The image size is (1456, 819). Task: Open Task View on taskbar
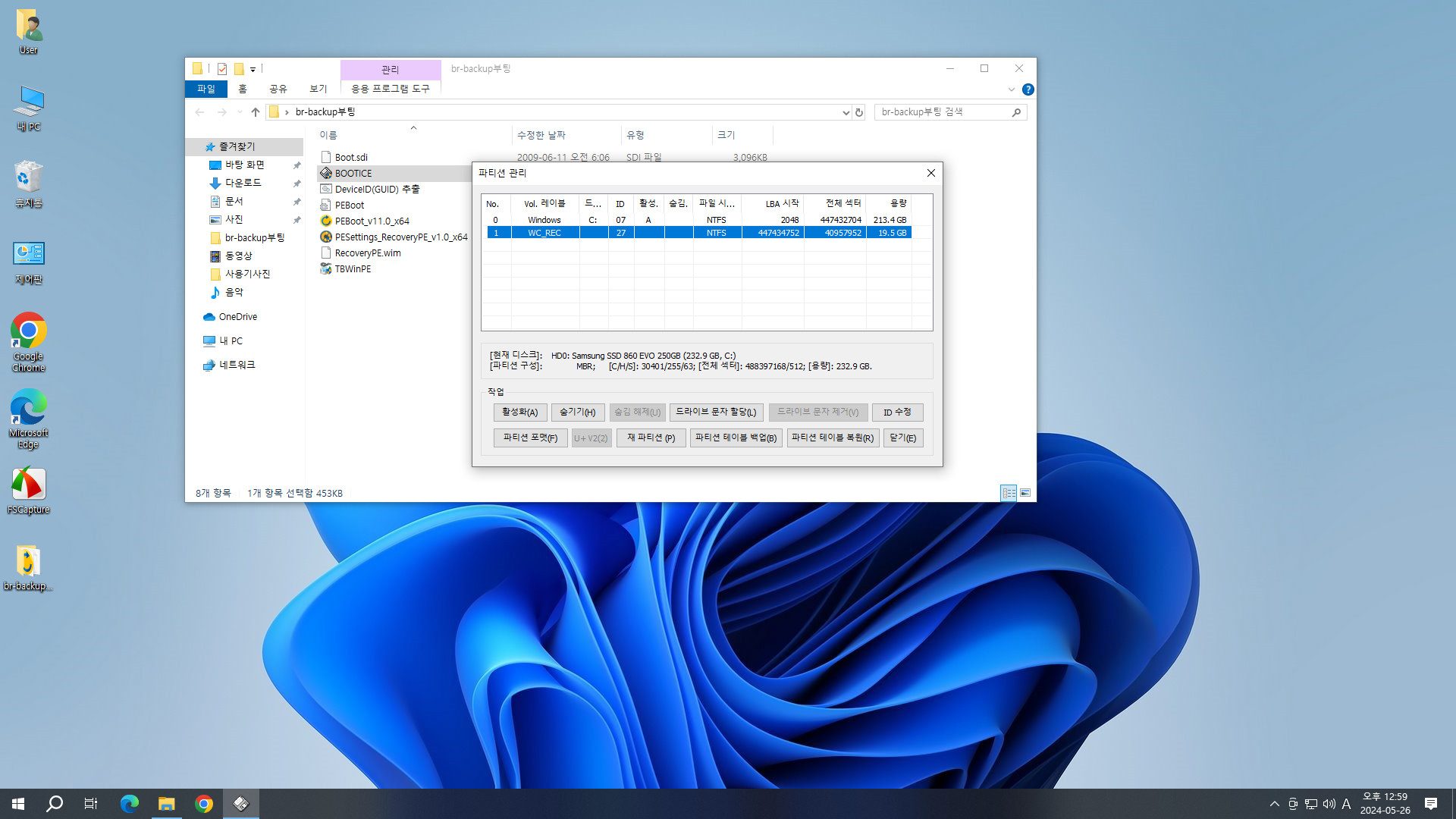coord(91,804)
